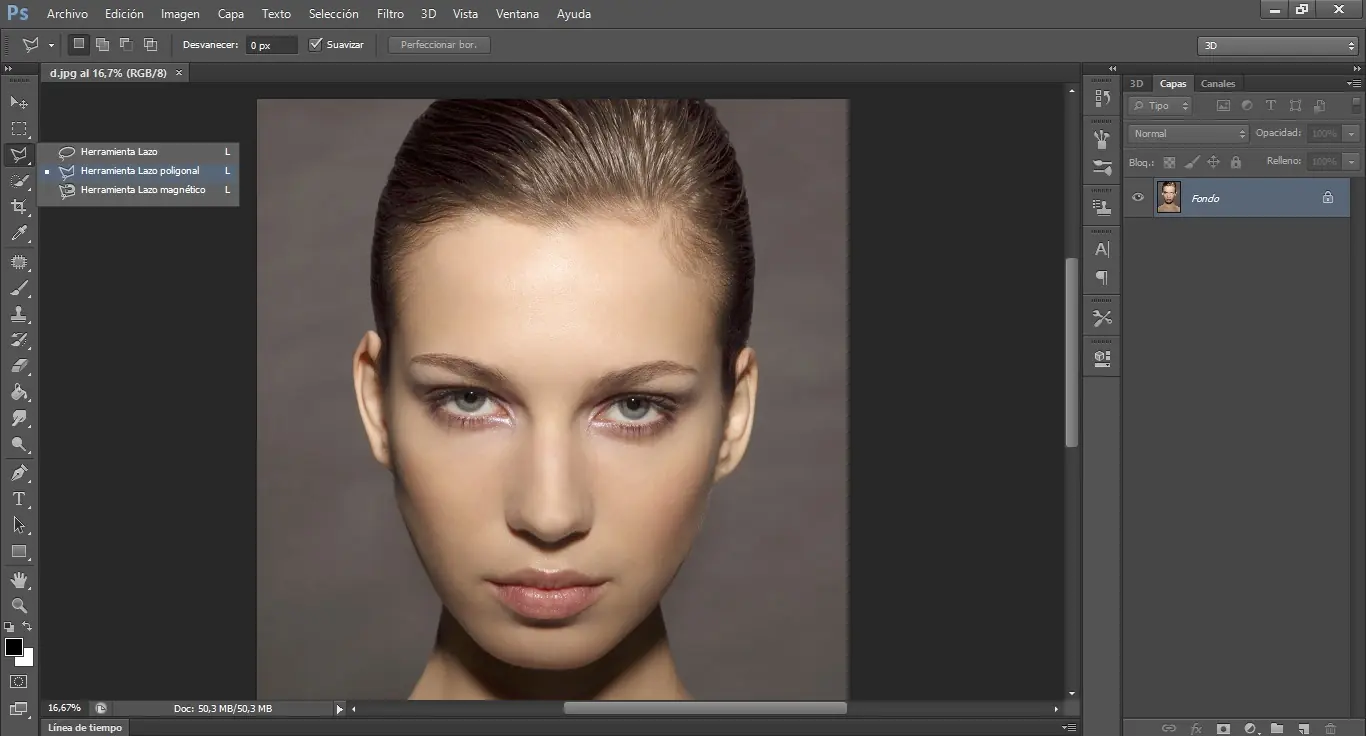Open the Filtro menu
The width and height of the screenshot is (1366, 736).
coord(390,14)
